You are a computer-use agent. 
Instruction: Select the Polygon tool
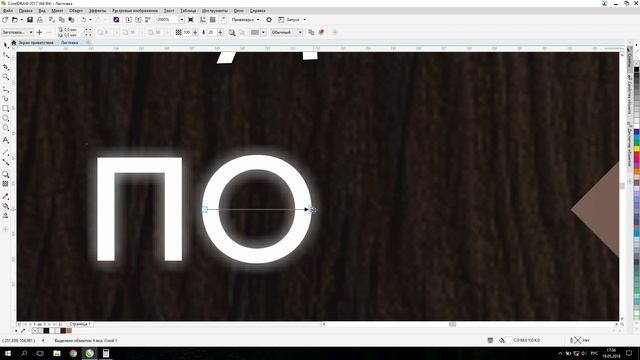6,128
